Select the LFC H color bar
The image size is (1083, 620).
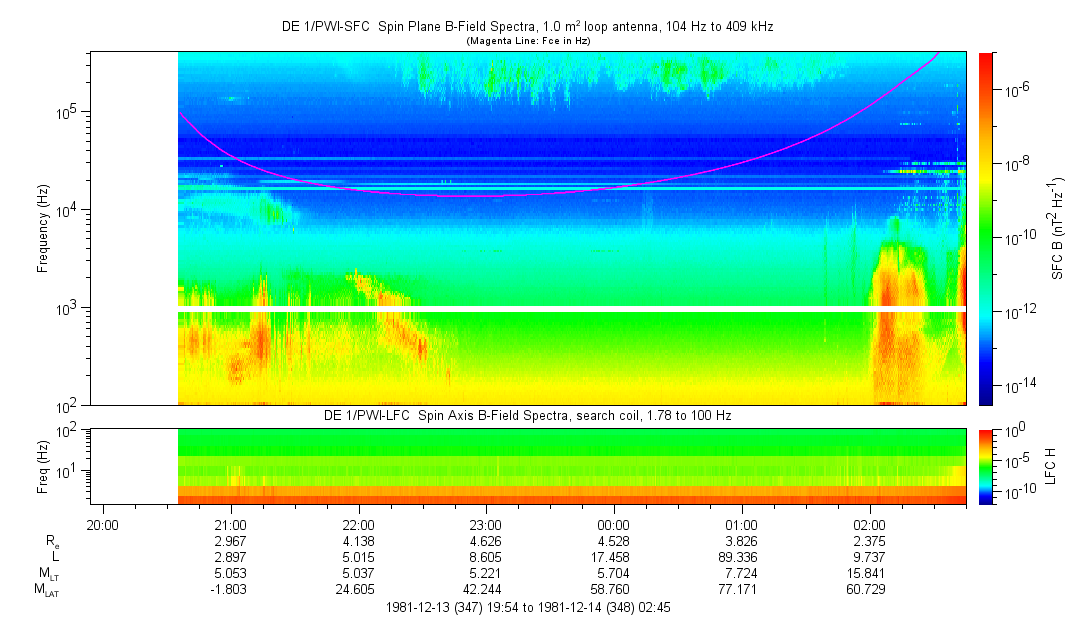pos(987,466)
